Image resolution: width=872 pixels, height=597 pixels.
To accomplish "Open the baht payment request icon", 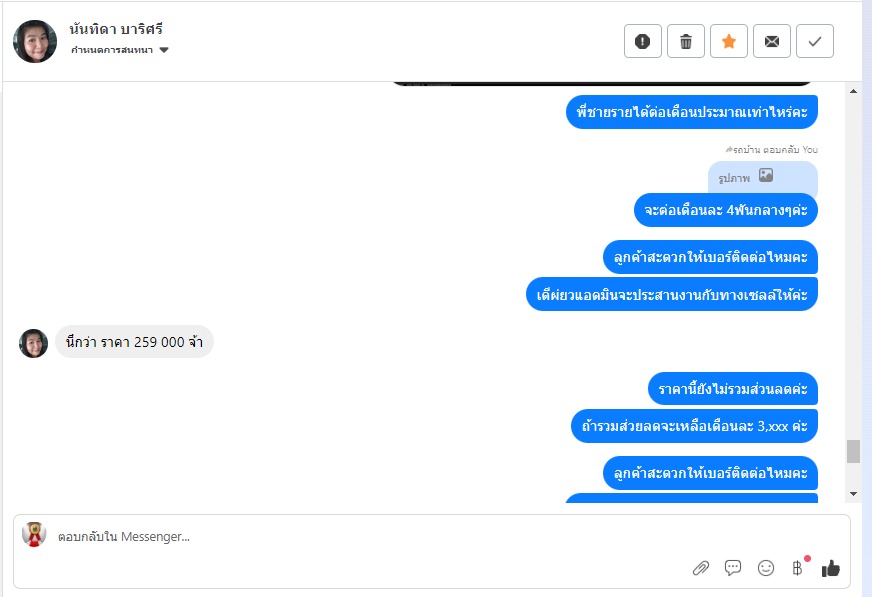I will pyautogui.click(x=798, y=568).
